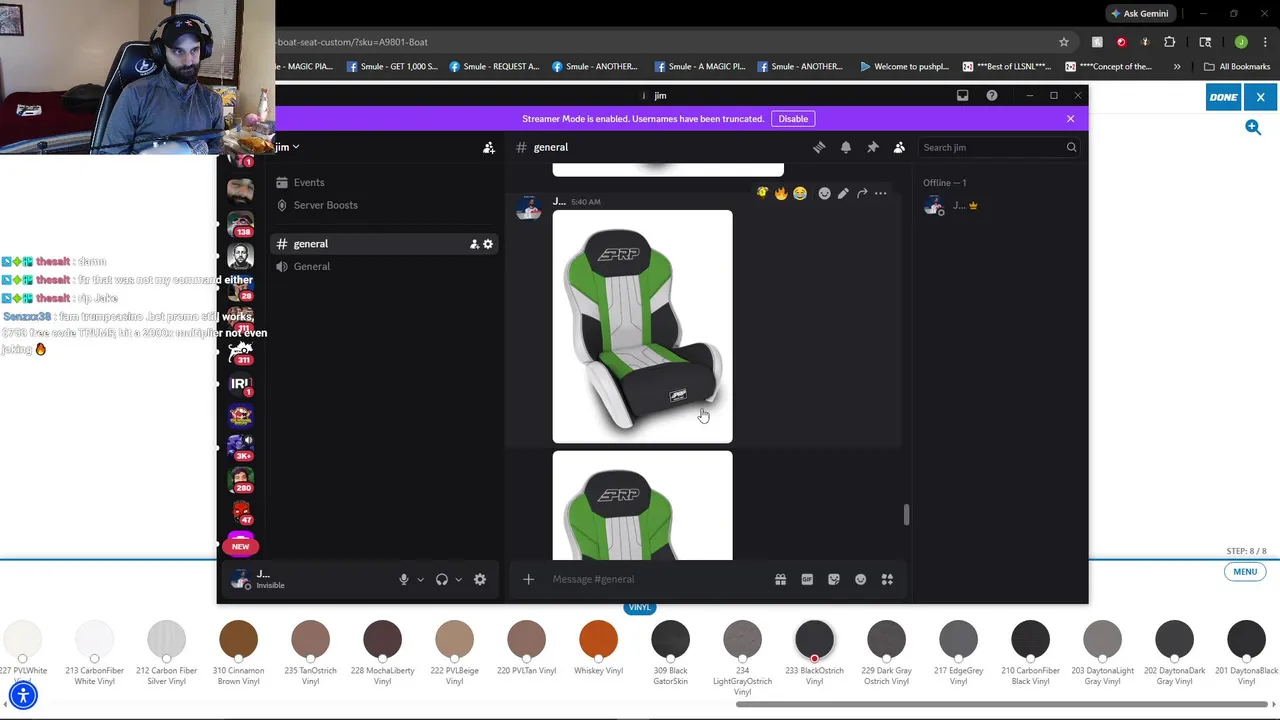
Task: Edit the message with pencil icon
Action: point(843,193)
